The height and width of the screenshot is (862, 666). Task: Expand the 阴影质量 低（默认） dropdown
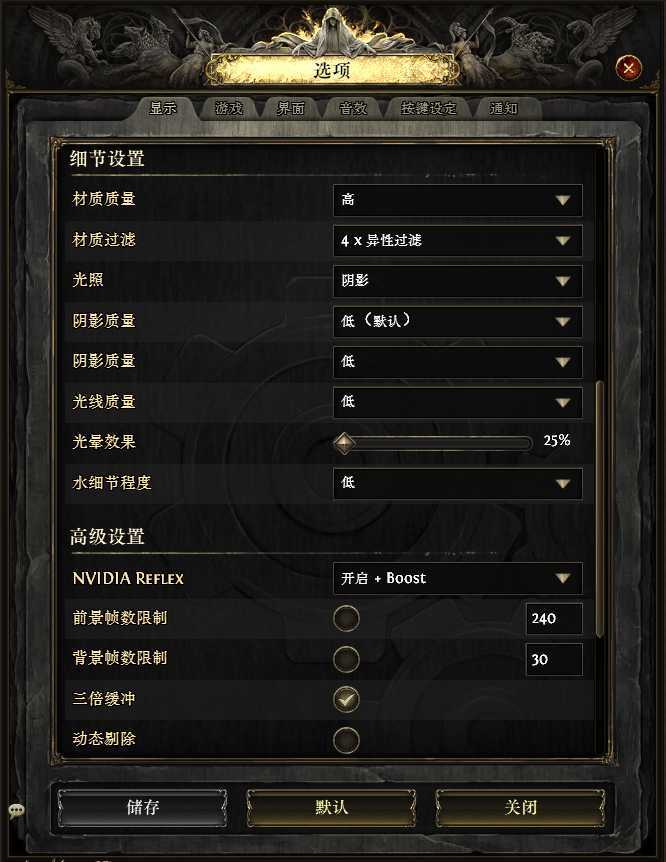[x=458, y=321]
